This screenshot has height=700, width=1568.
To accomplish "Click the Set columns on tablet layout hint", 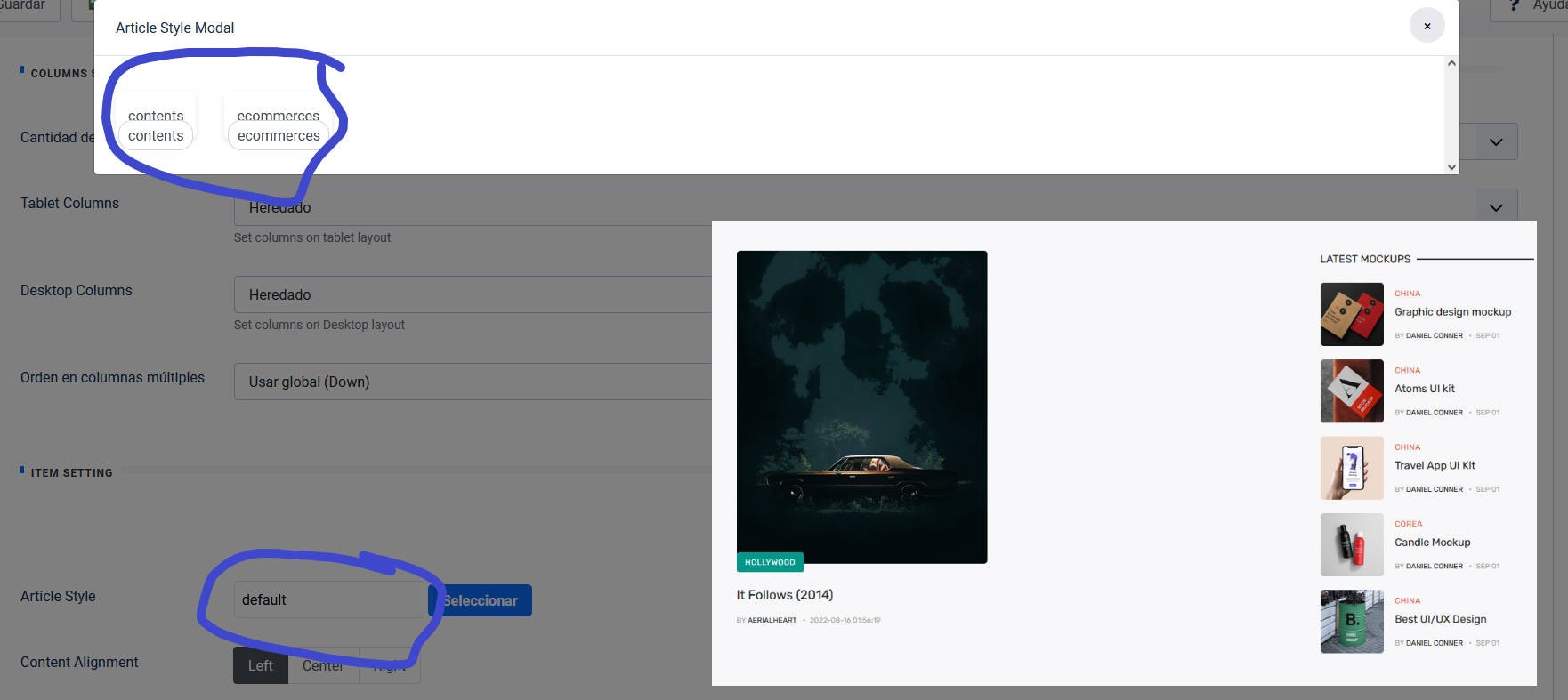I will 312,237.
